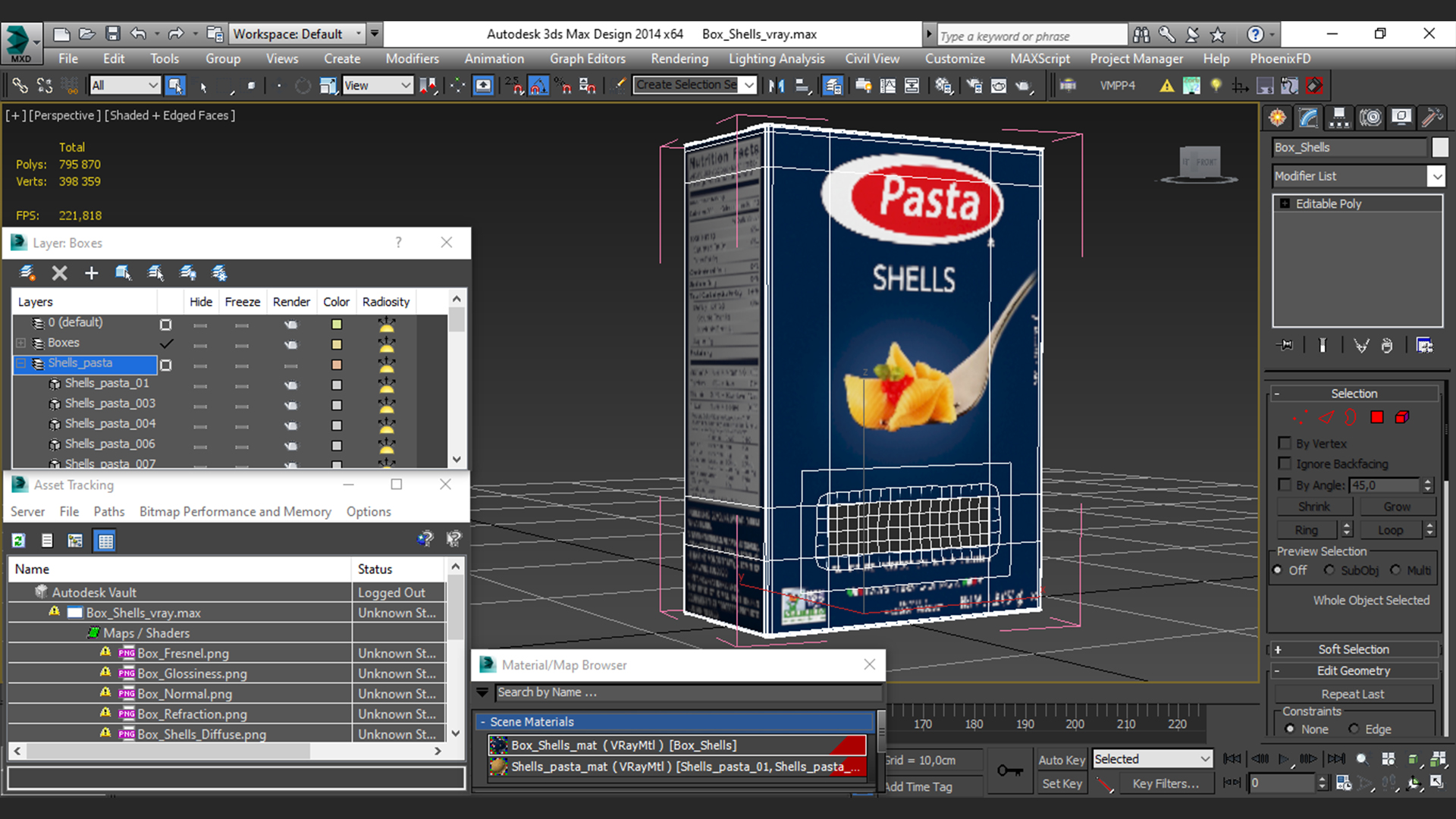This screenshot has width=1456, height=819.
Task: Click Delete layer X icon
Action: pos(59,273)
